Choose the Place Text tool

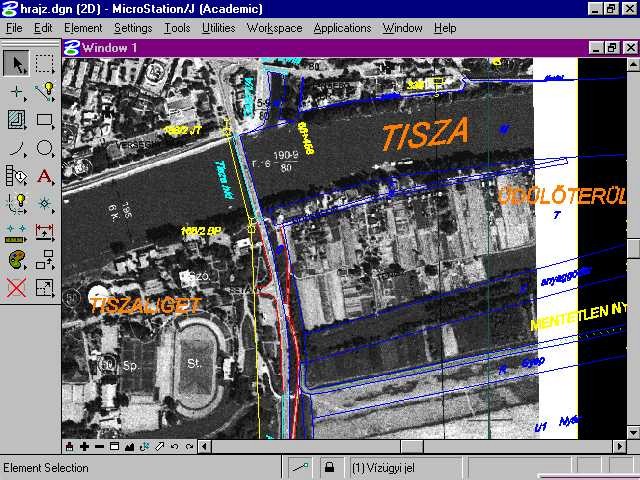(45, 176)
